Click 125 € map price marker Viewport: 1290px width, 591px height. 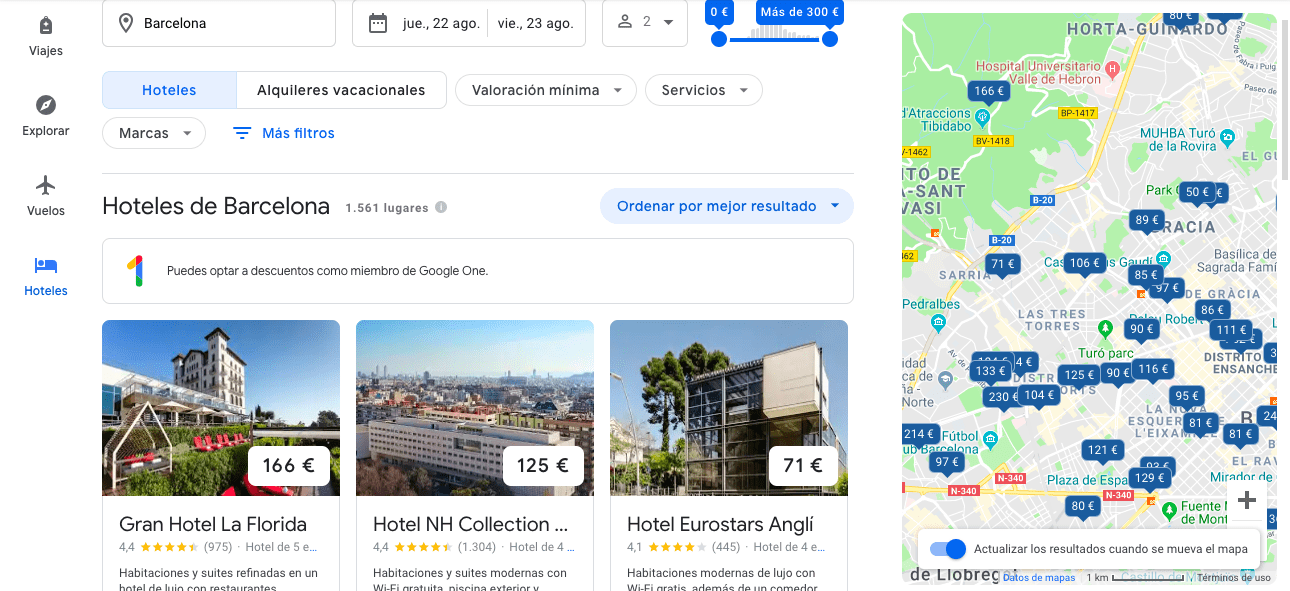(1079, 375)
